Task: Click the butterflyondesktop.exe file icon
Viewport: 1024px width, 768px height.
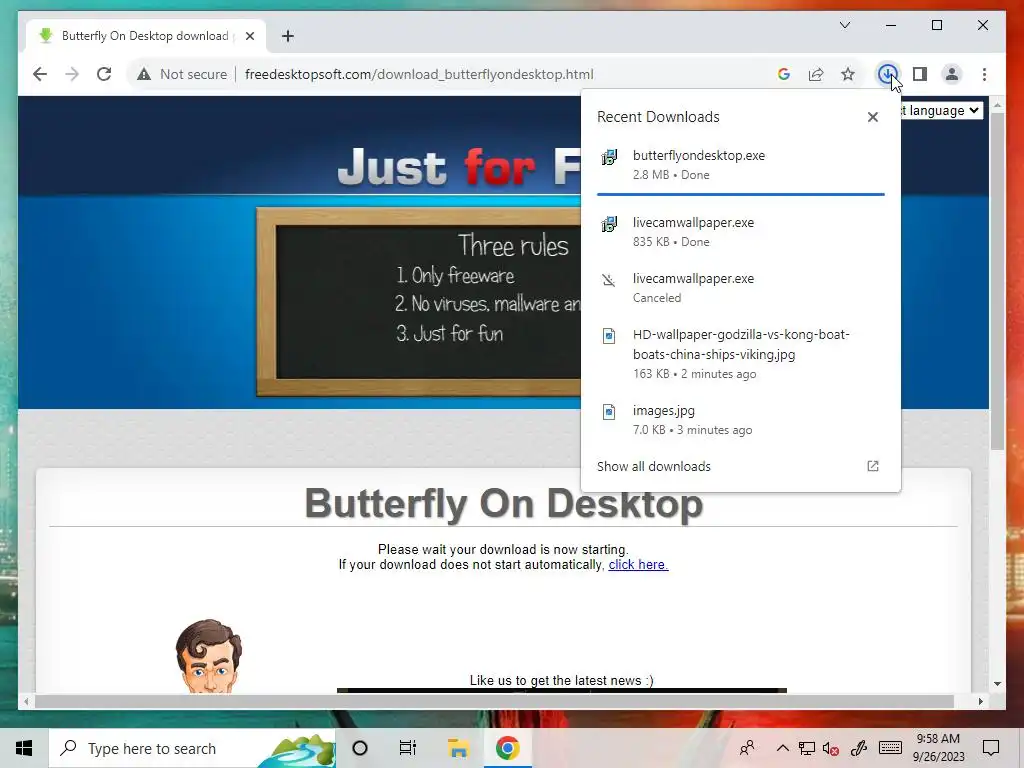Action: tap(609, 157)
